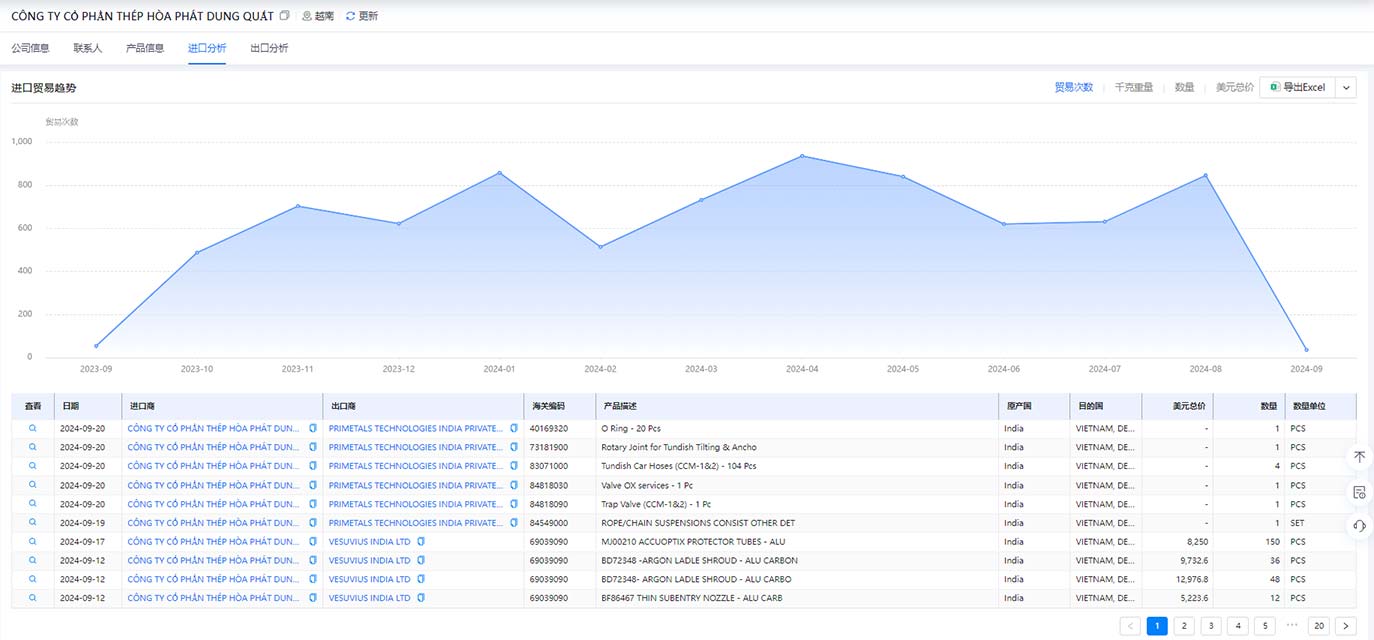View details of the MJ00210 ACCUOPTIX row
Image resolution: width=1374 pixels, height=640 pixels.
[32, 541]
